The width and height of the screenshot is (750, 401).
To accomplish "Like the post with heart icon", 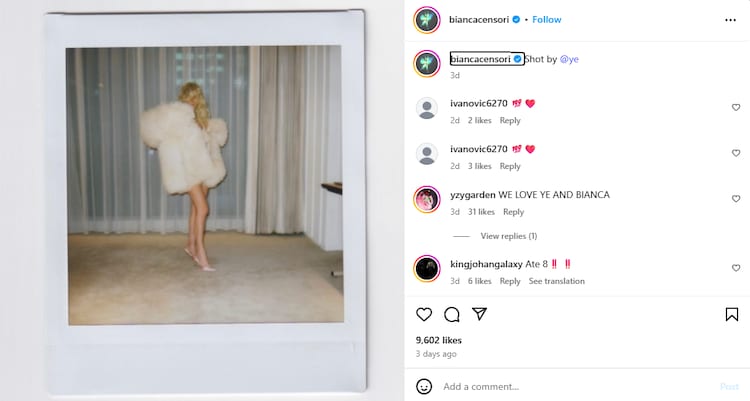I will (424, 314).
